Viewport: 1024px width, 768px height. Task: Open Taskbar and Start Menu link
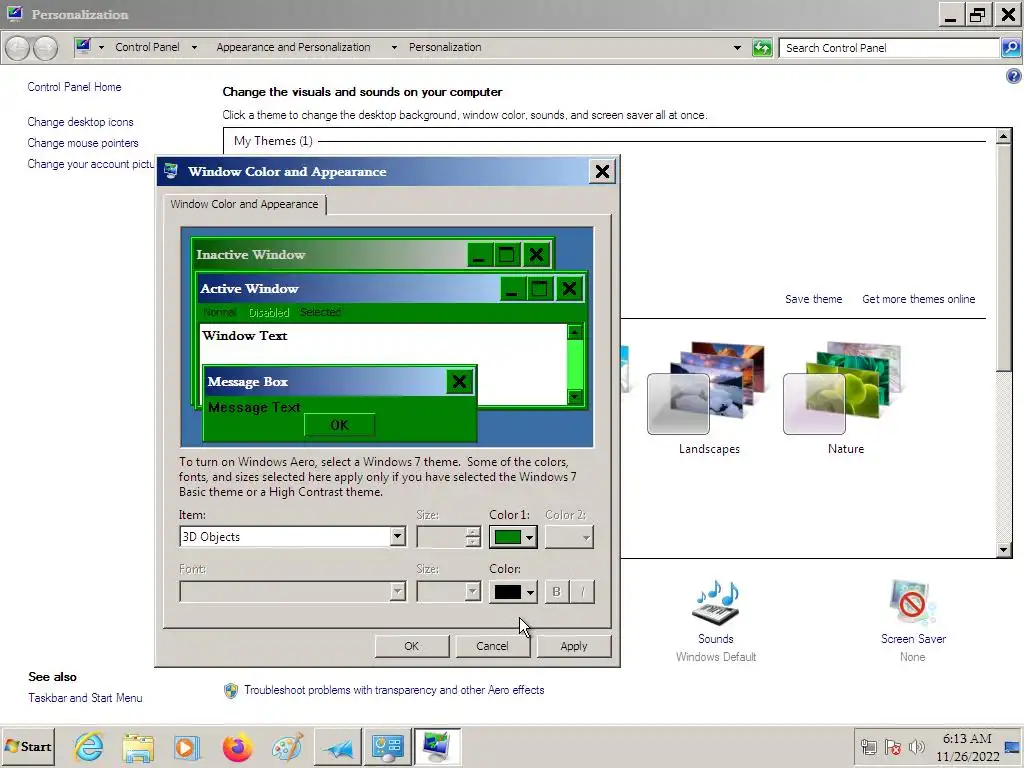pos(85,698)
